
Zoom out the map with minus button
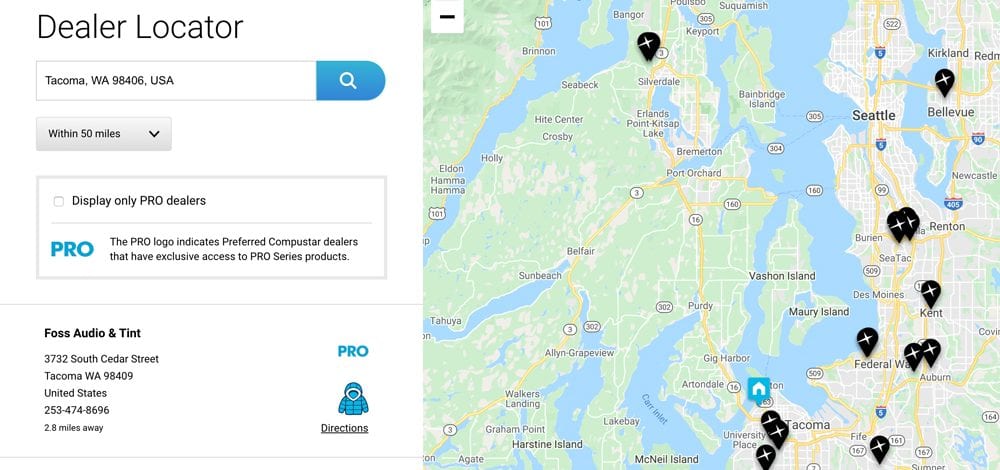[447, 17]
